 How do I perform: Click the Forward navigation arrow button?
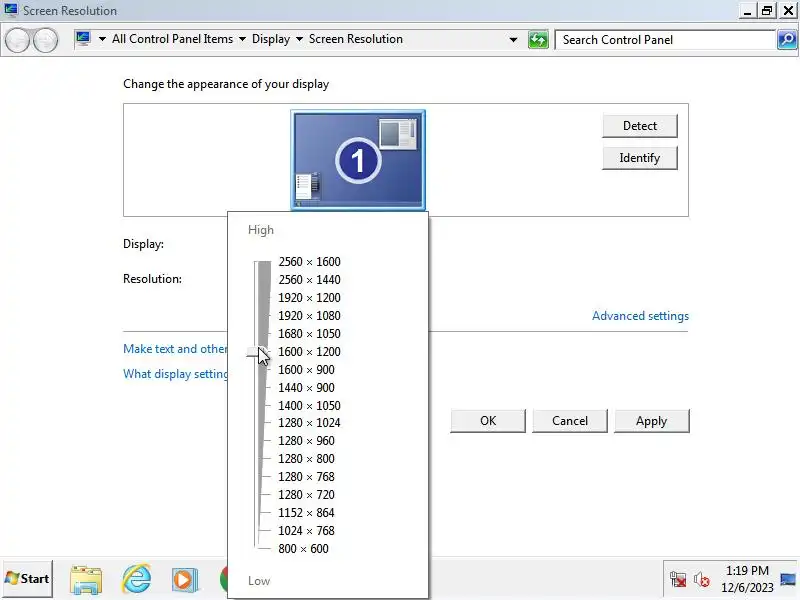click(x=46, y=40)
